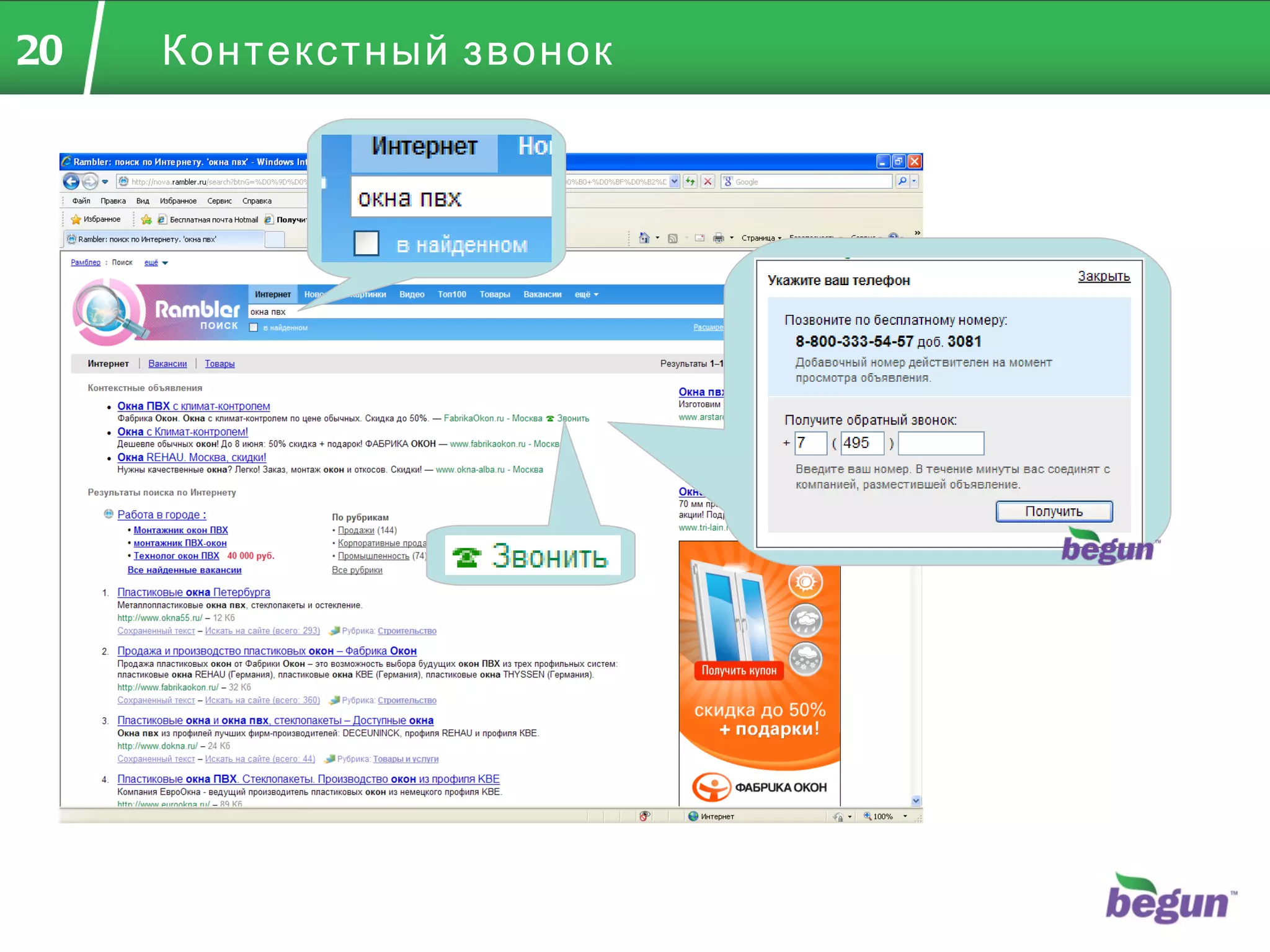Select the Rambler поиск browser tab

click(164, 239)
